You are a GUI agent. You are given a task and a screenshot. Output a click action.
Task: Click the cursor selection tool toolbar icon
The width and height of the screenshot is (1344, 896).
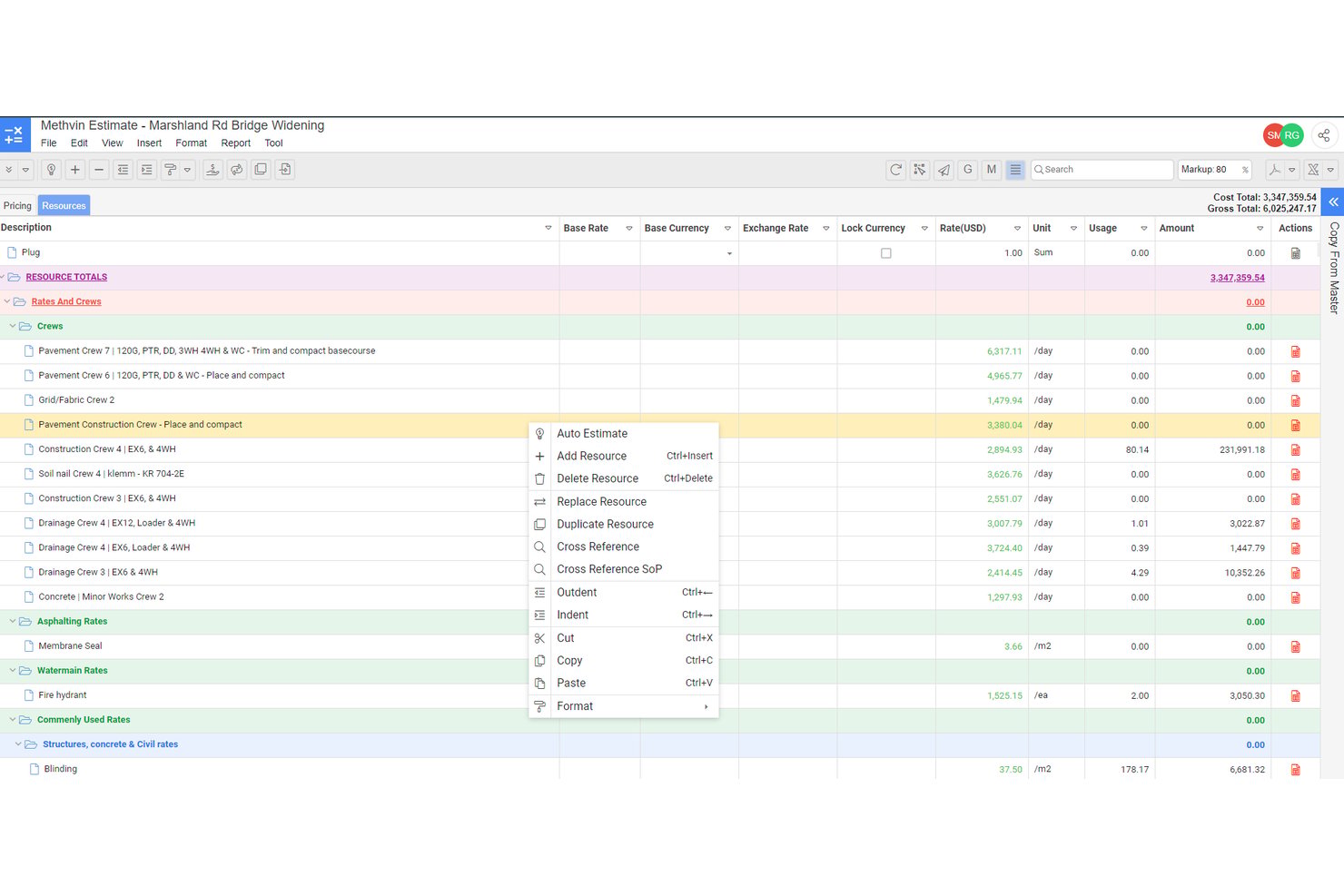click(x=920, y=170)
